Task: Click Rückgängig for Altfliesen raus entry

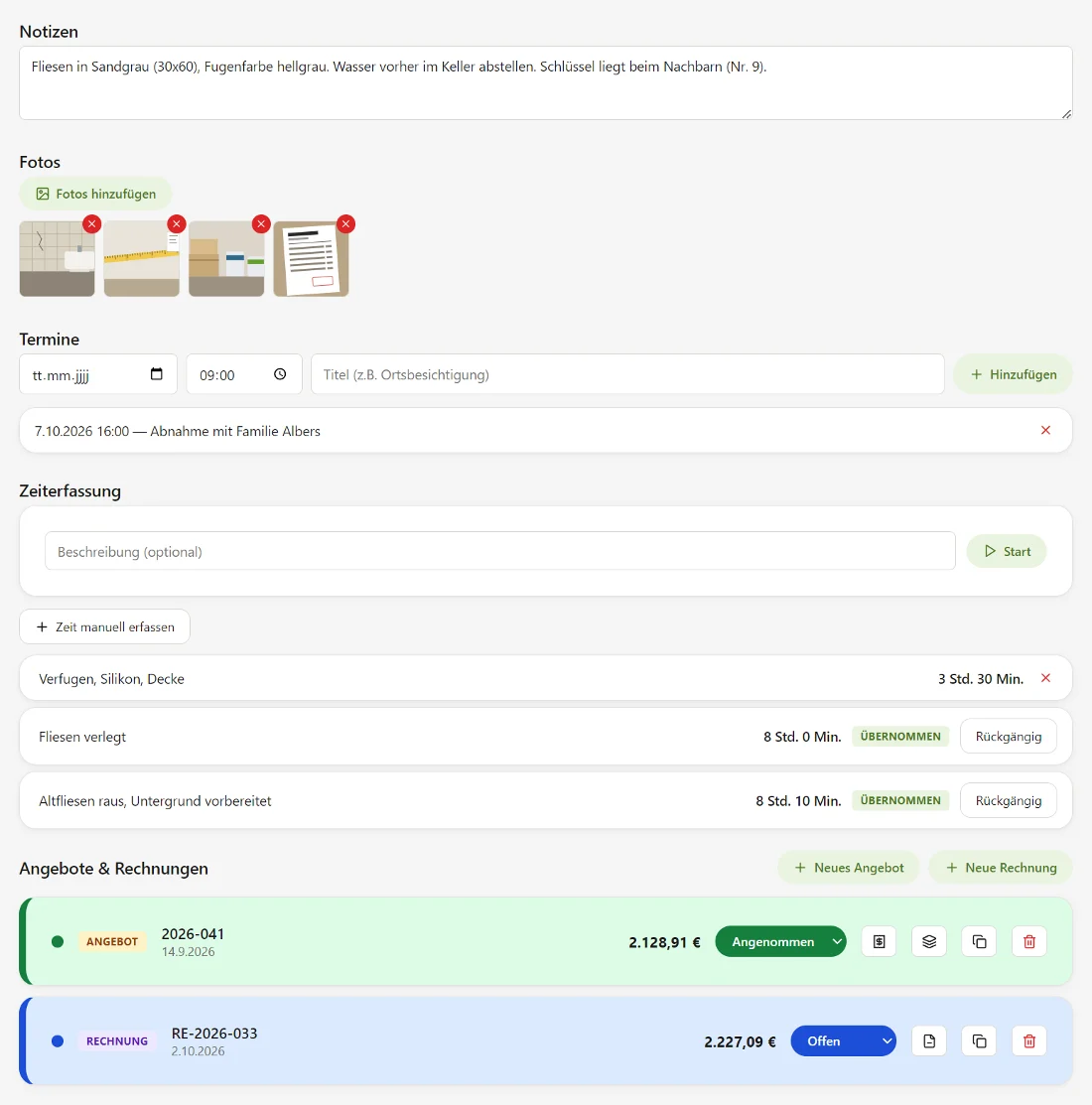Action: 1009,800
